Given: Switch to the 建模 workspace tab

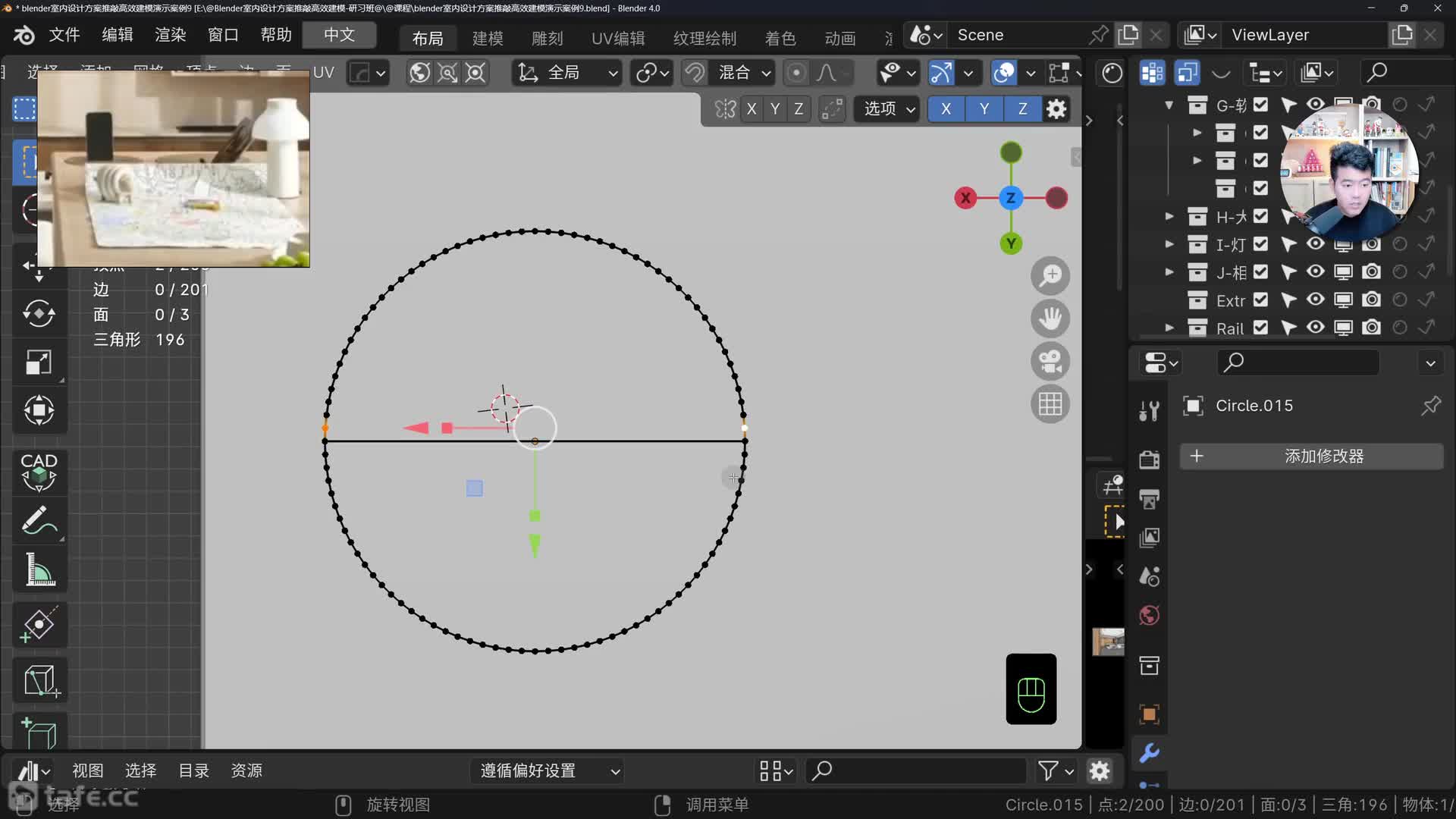Looking at the screenshot, I should pyautogui.click(x=488, y=38).
